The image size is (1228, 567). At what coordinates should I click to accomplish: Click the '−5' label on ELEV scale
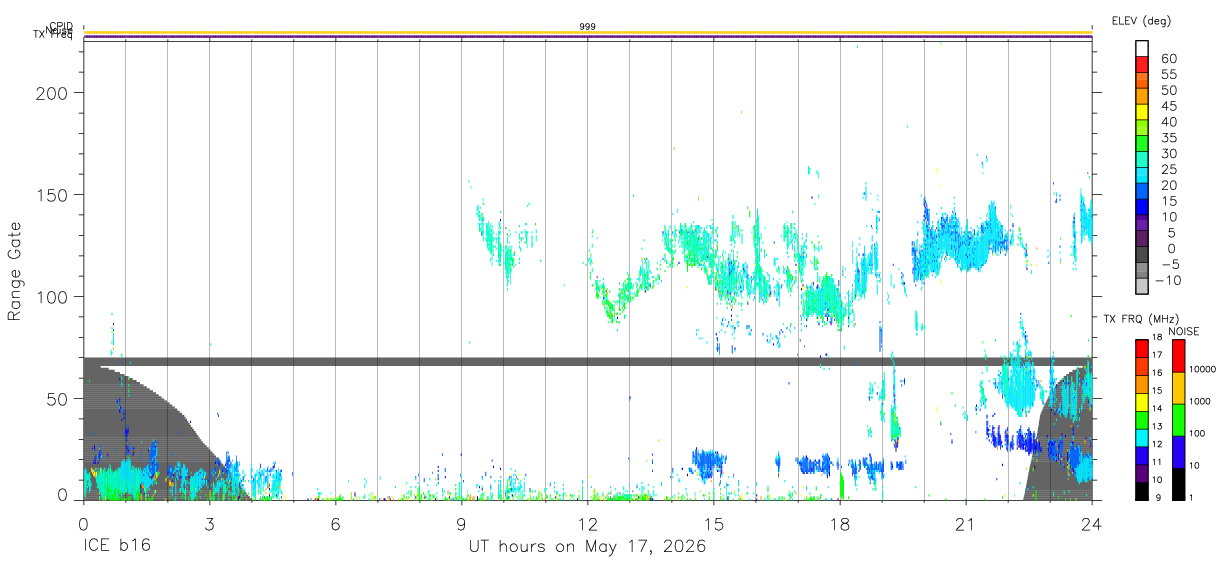pyautogui.click(x=1169, y=264)
